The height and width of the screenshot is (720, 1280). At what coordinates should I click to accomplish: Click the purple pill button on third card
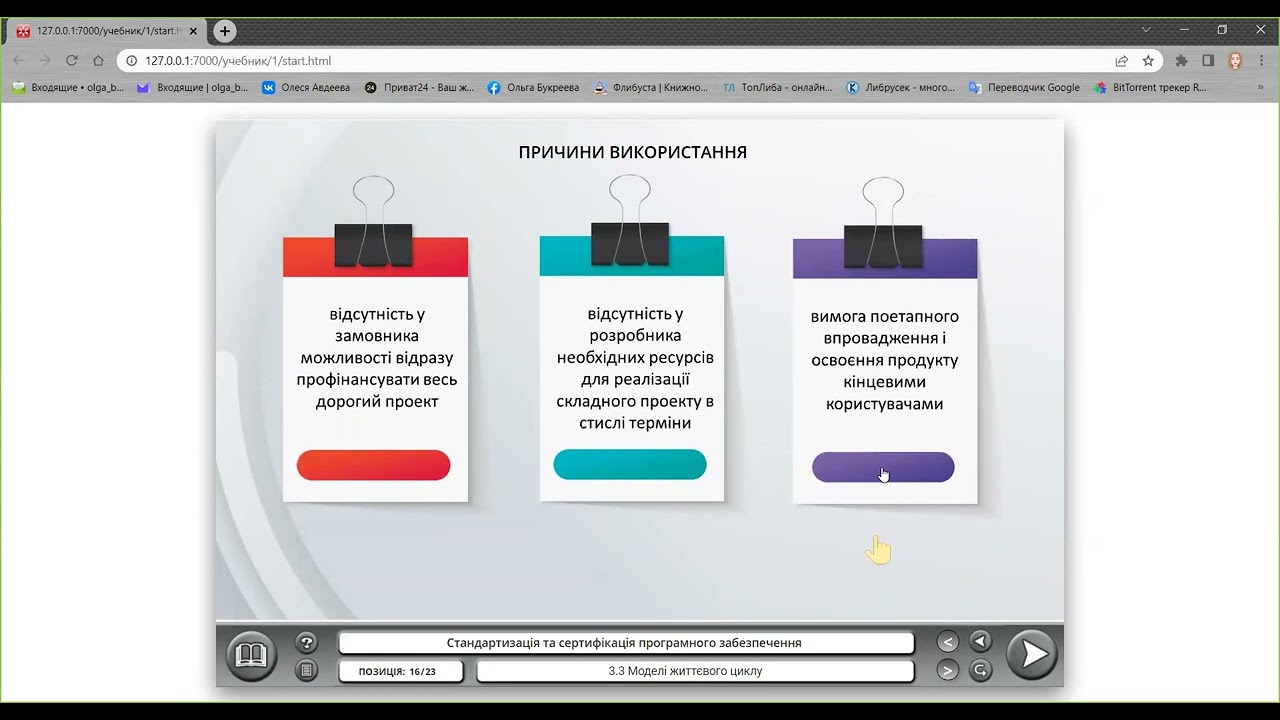pos(883,467)
